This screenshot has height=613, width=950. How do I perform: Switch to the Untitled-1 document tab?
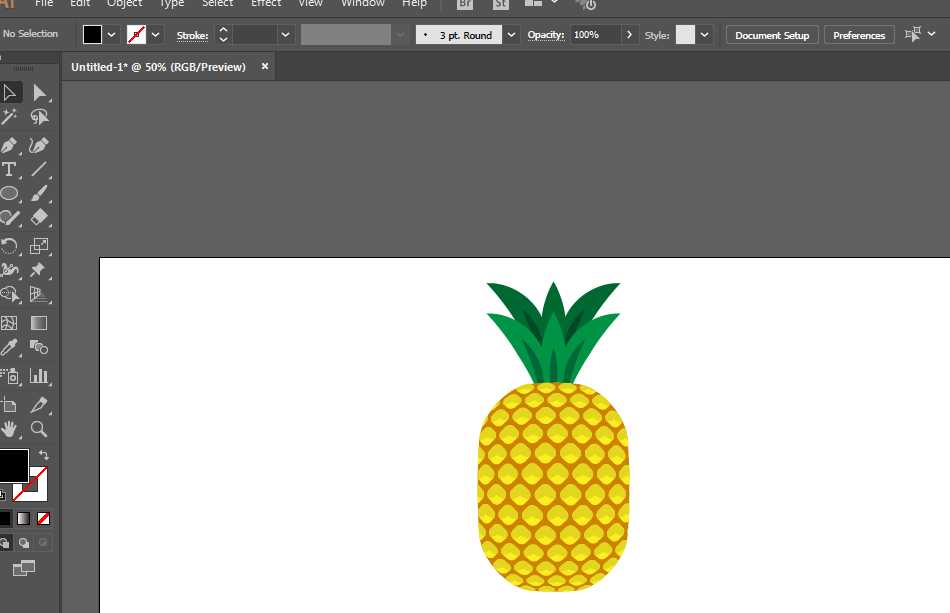pos(159,67)
